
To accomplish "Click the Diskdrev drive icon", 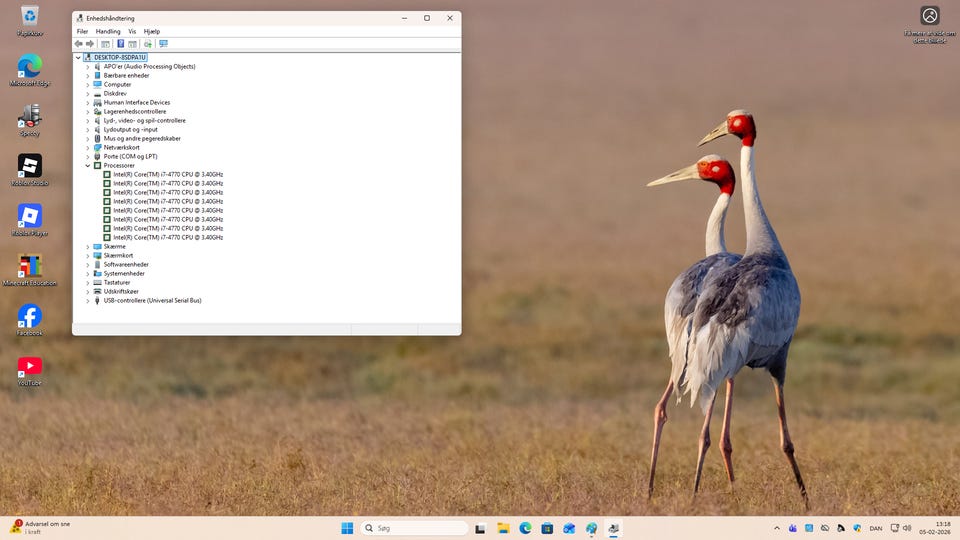I will point(97,94).
